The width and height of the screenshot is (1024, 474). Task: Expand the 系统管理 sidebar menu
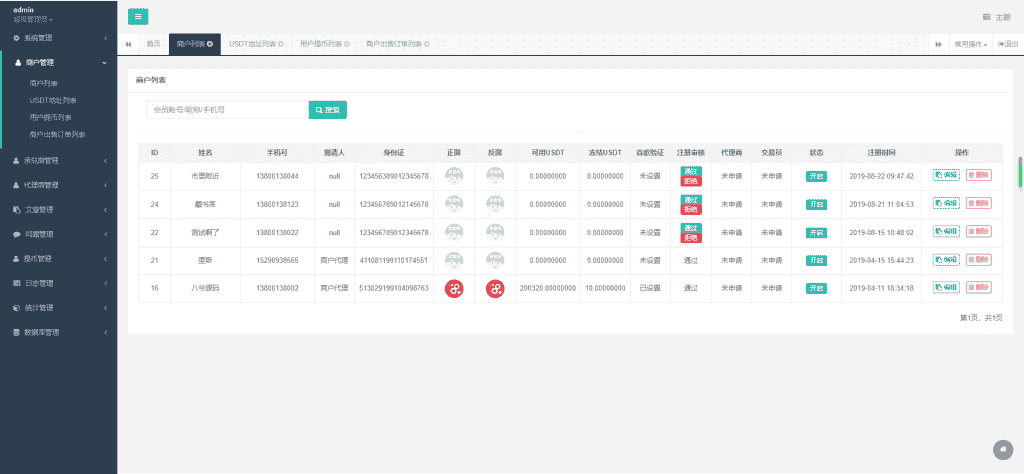click(58, 38)
